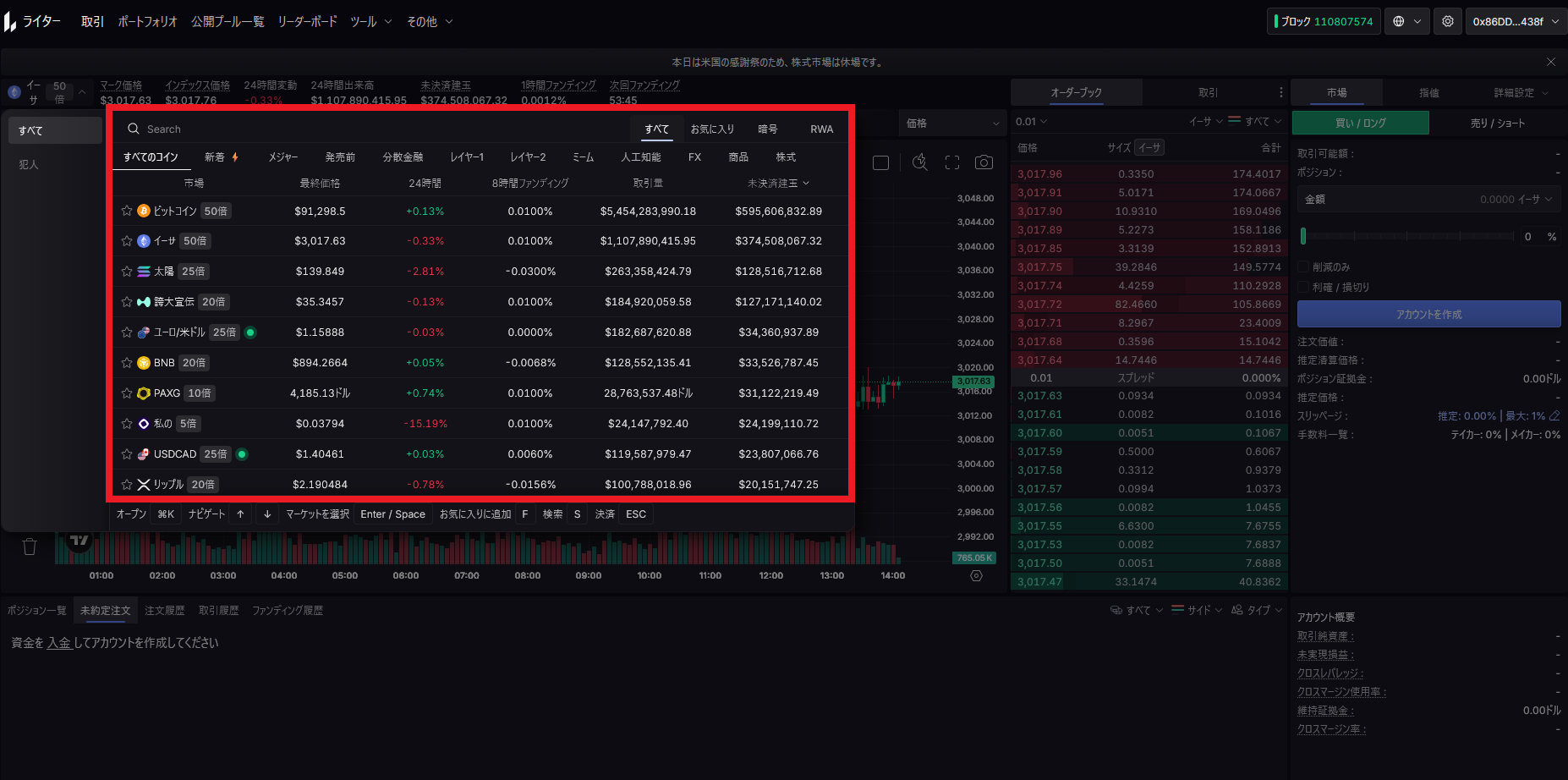Click the chart settings gear below the price axis
The height and width of the screenshot is (780, 1568).
click(976, 575)
